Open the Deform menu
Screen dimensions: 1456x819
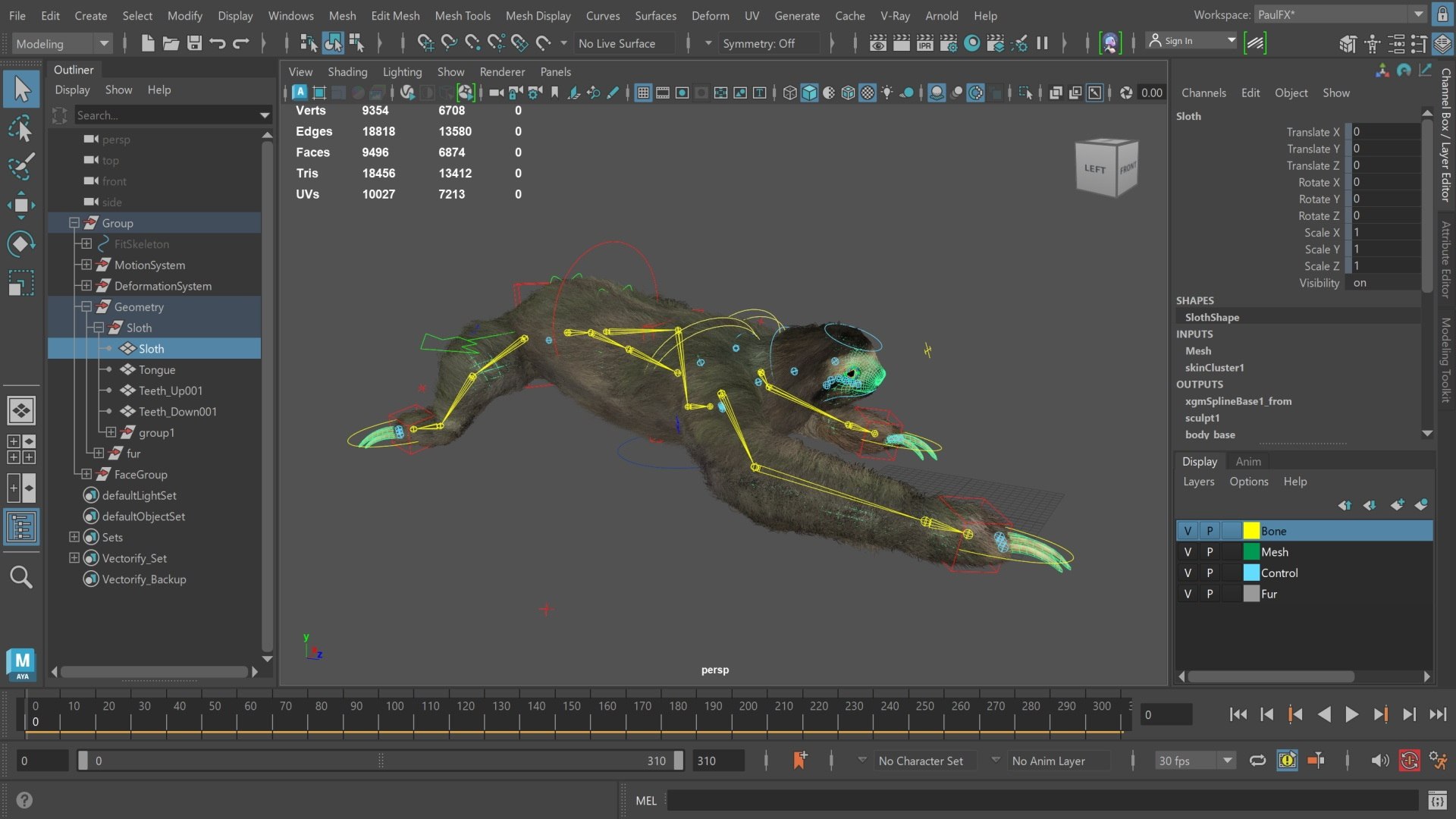[710, 15]
